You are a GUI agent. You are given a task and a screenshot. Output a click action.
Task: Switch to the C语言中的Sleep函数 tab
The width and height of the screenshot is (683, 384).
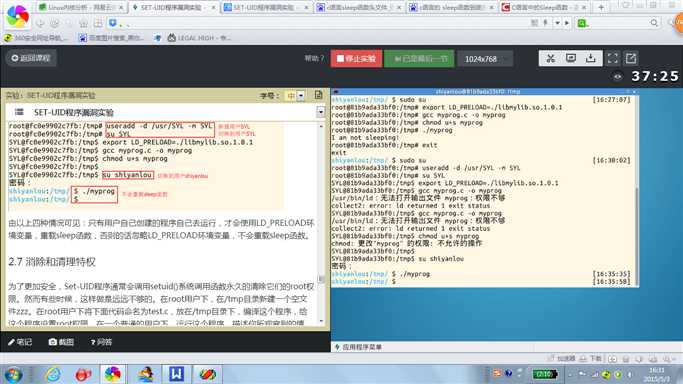tap(544, 7)
